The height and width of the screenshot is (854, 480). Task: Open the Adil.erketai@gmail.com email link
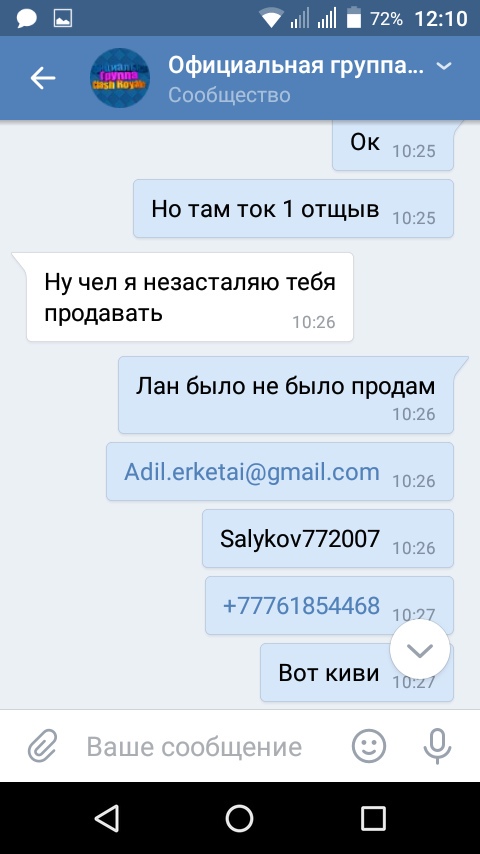252,472
